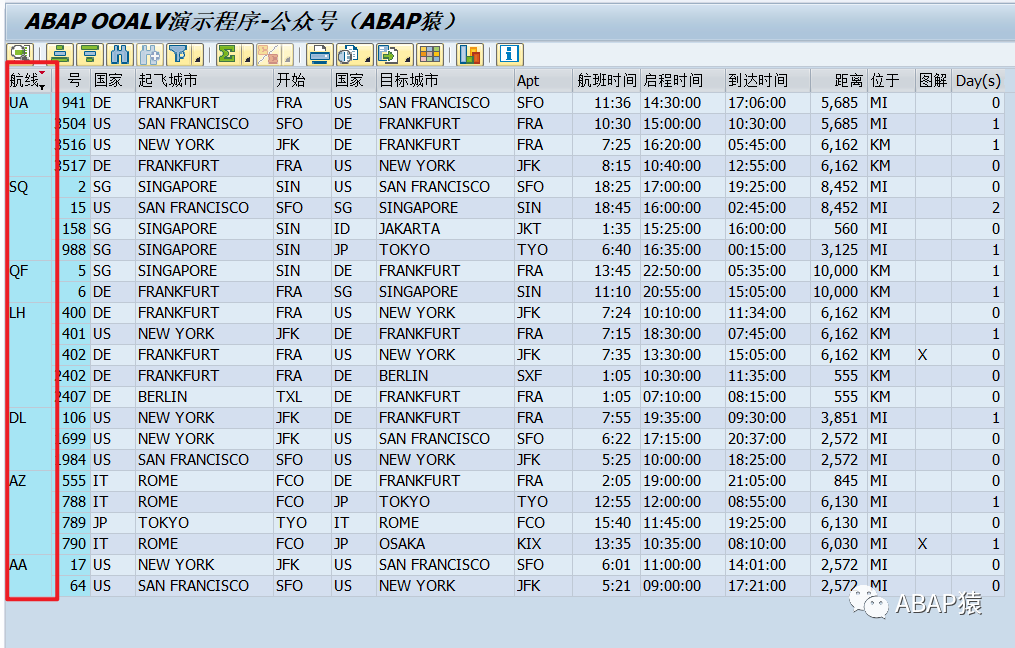Click the Views icon after Print
The image size is (1015, 648).
click(x=348, y=54)
